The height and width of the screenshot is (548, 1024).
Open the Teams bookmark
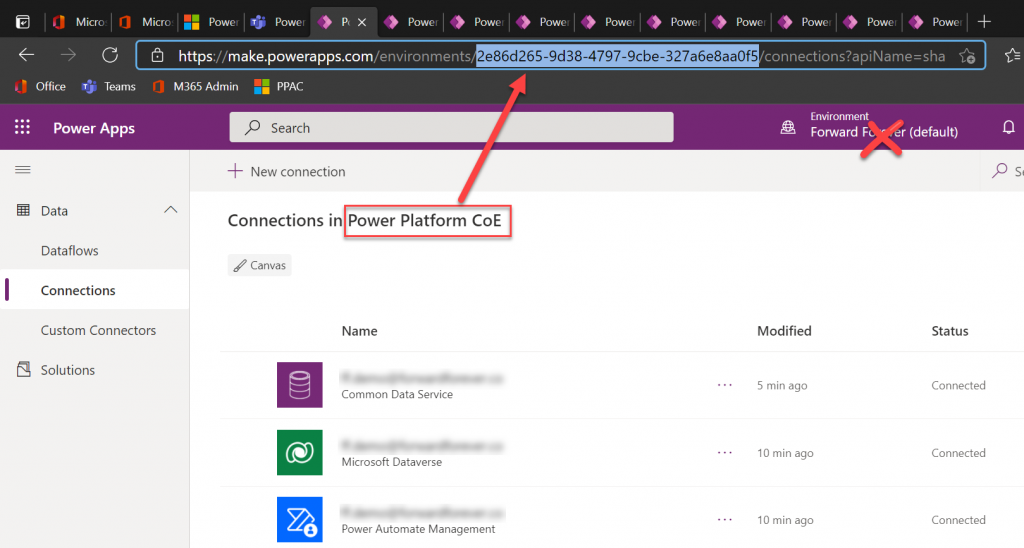coord(108,86)
